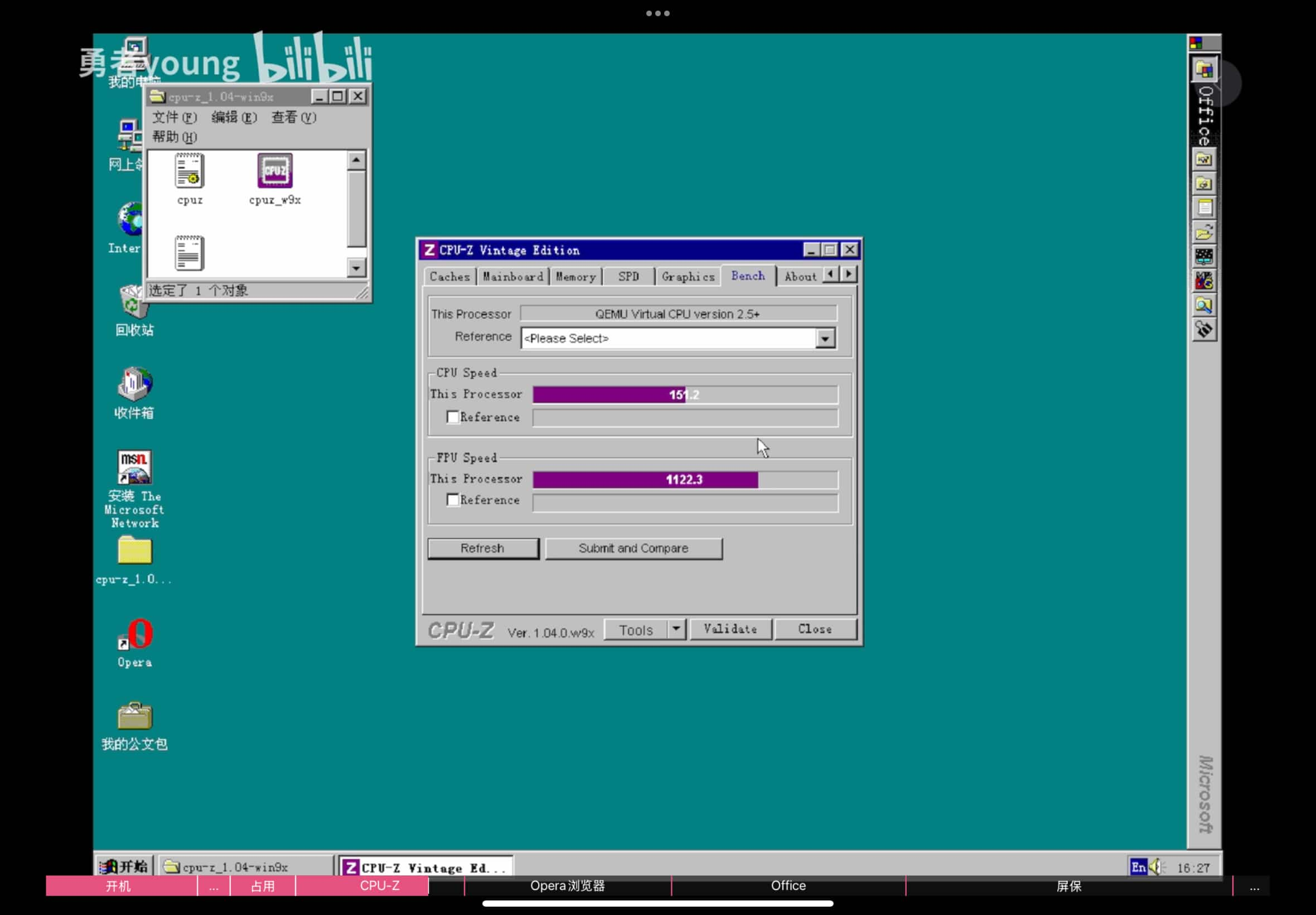The image size is (1316, 915).
Task: Open the 开始 Start button
Action: (x=124, y=866)
